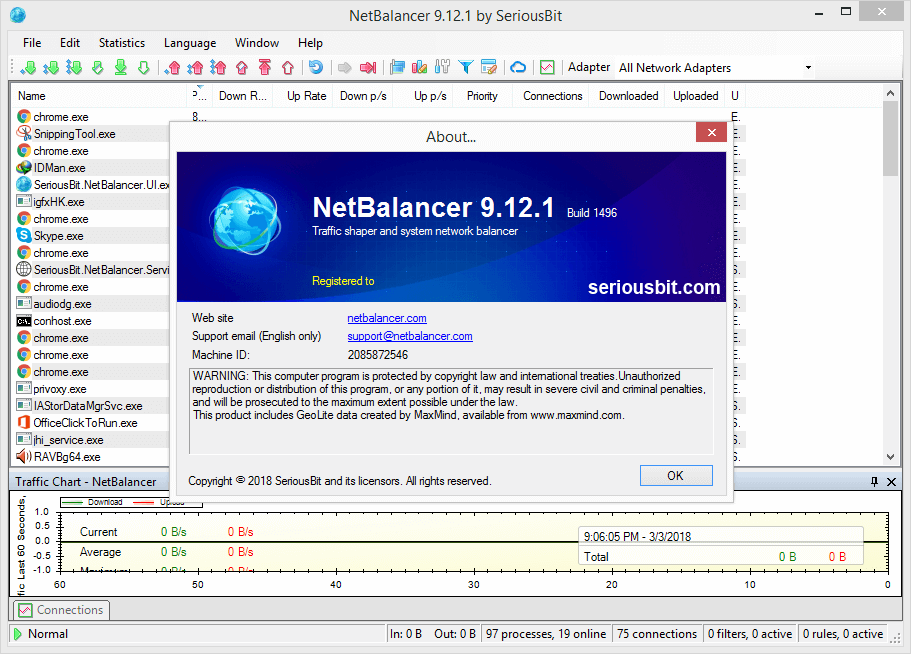Open the Language menu

[190, 43]
